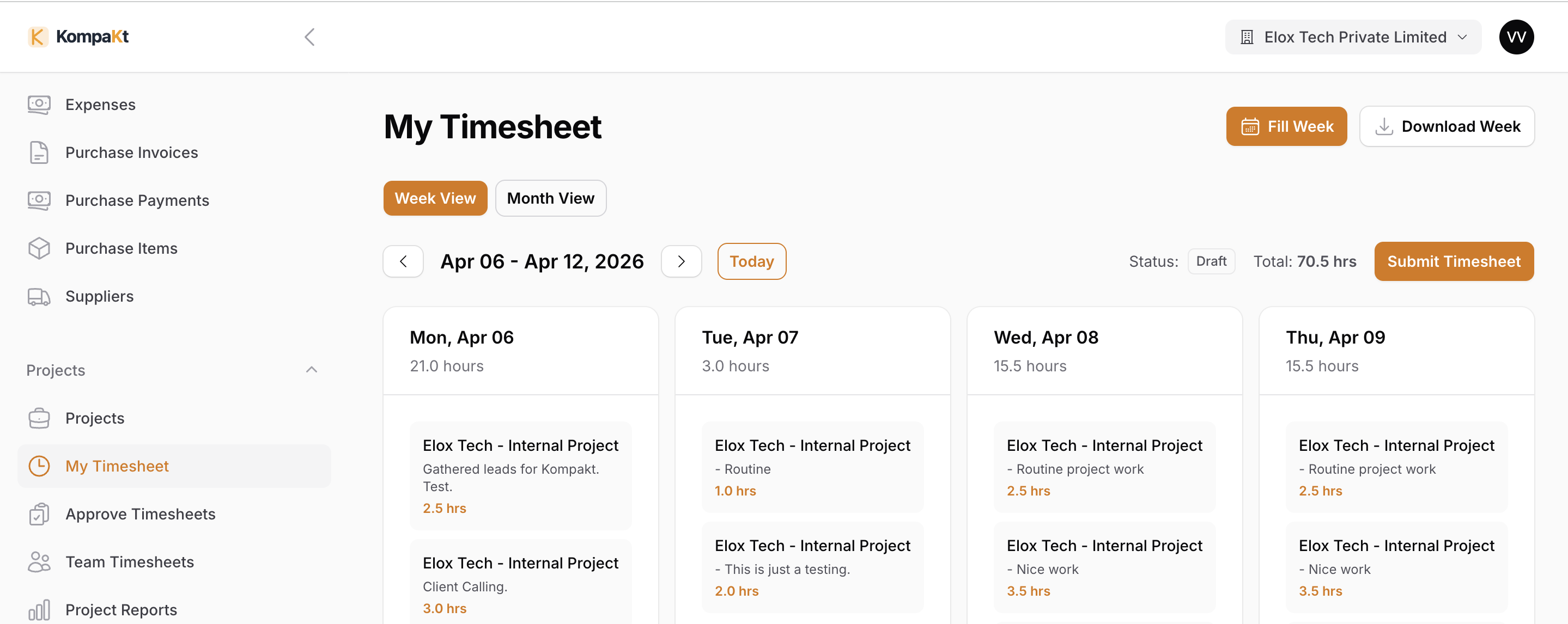Click the Thu, Apr 09 day header
Viewport: 1568px width, 624px height.
tap(1335, 338)
